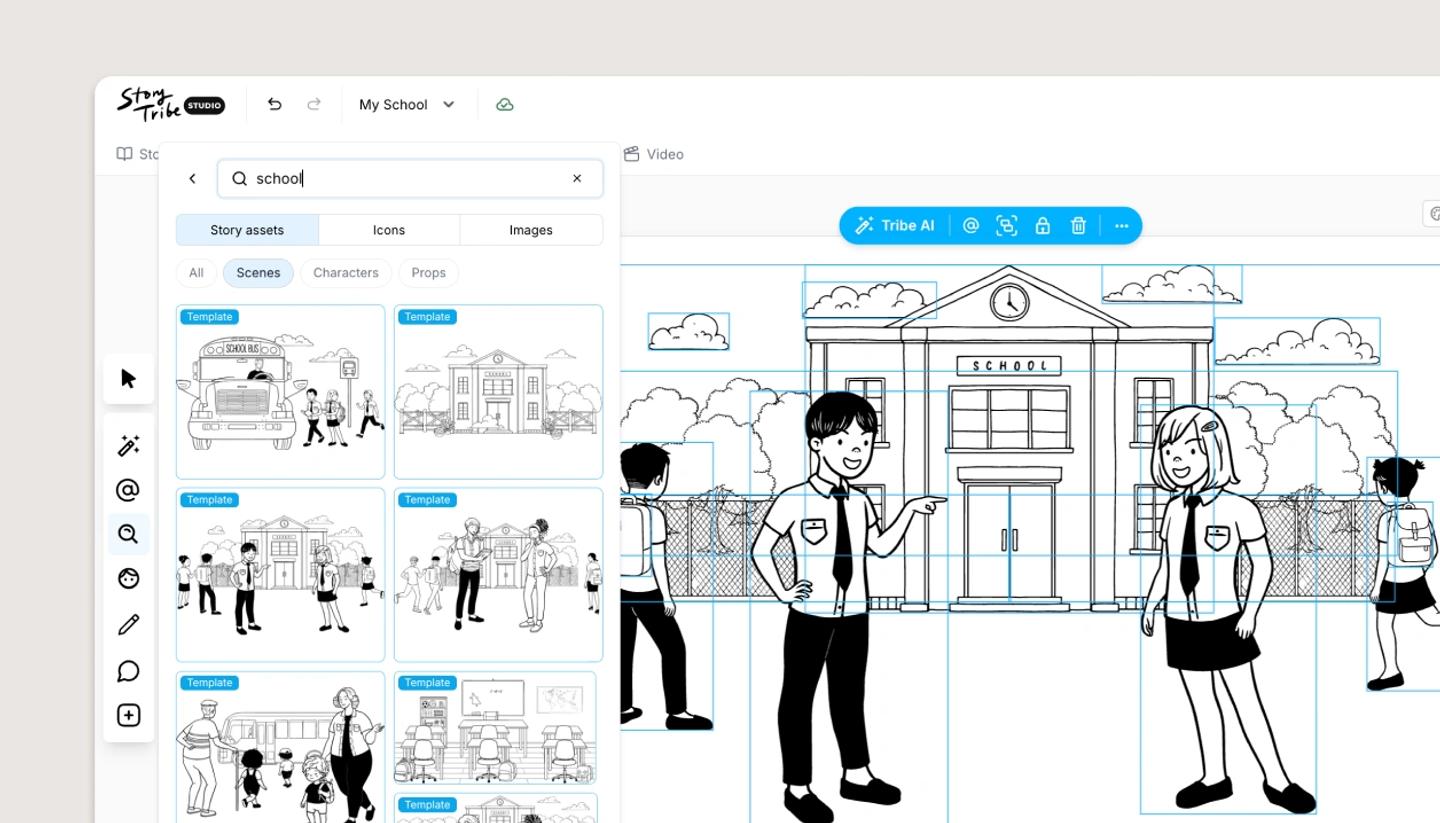The width and height of the screenshot is (1440, 823).
Task: Click the group selection icon in blue toolbar
Action: point(1006,226)
